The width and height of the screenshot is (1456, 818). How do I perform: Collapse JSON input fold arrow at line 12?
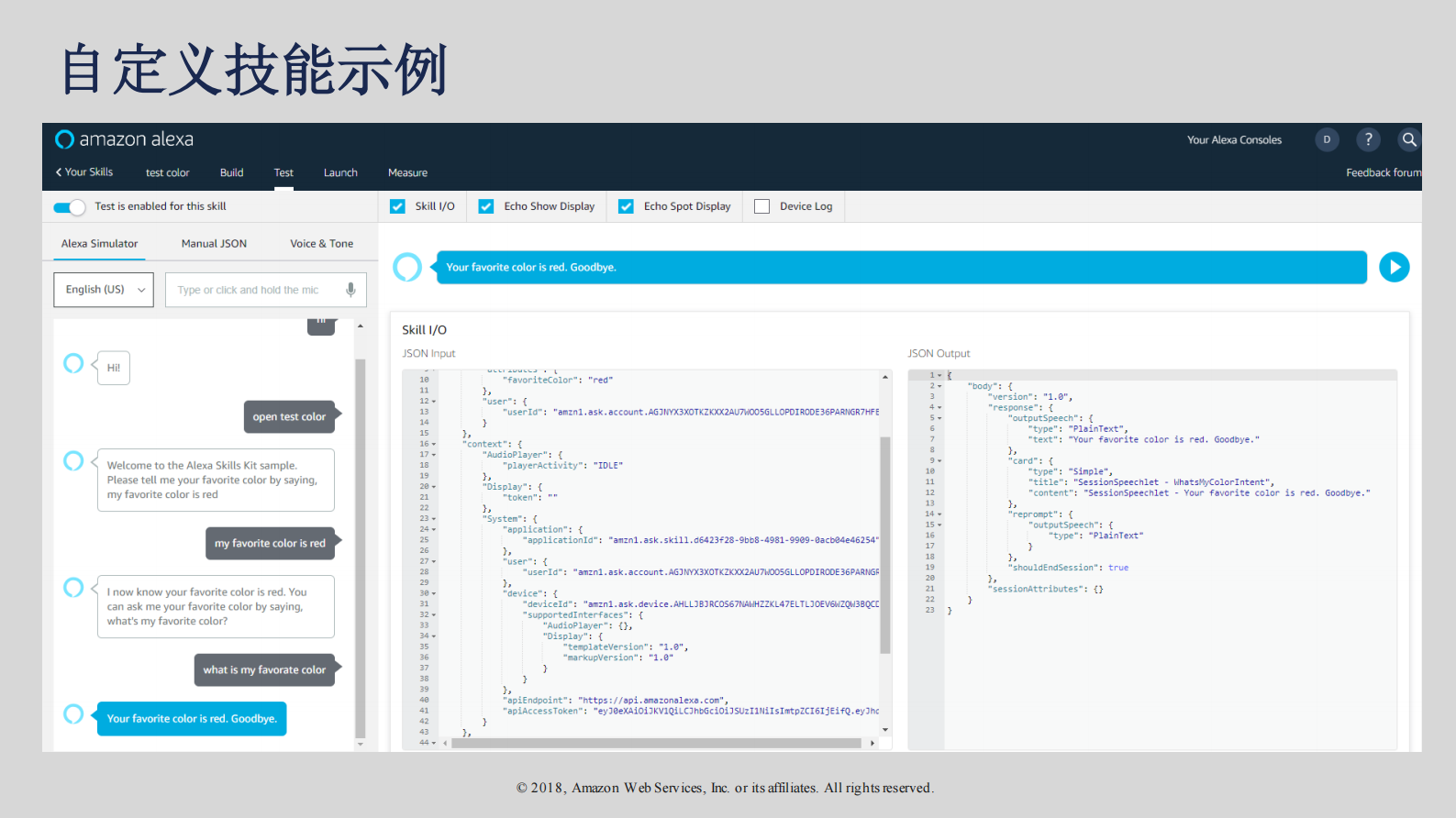click(x=434, y=402)
